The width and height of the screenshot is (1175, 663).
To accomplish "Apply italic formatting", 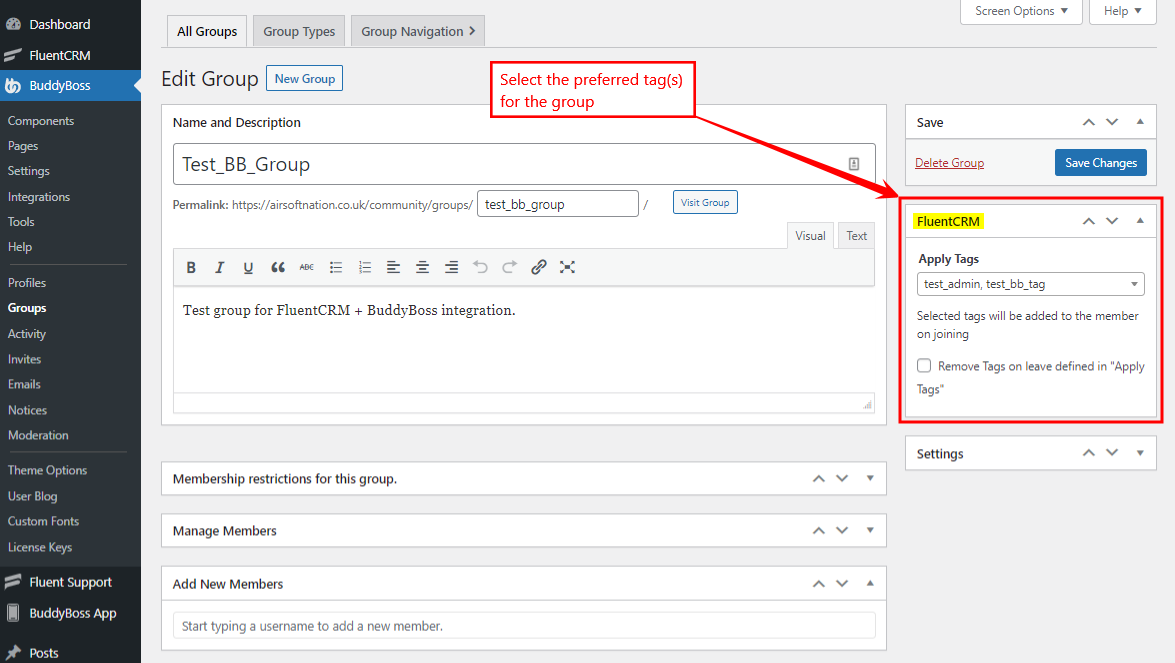I will click(x=219, y=267).
